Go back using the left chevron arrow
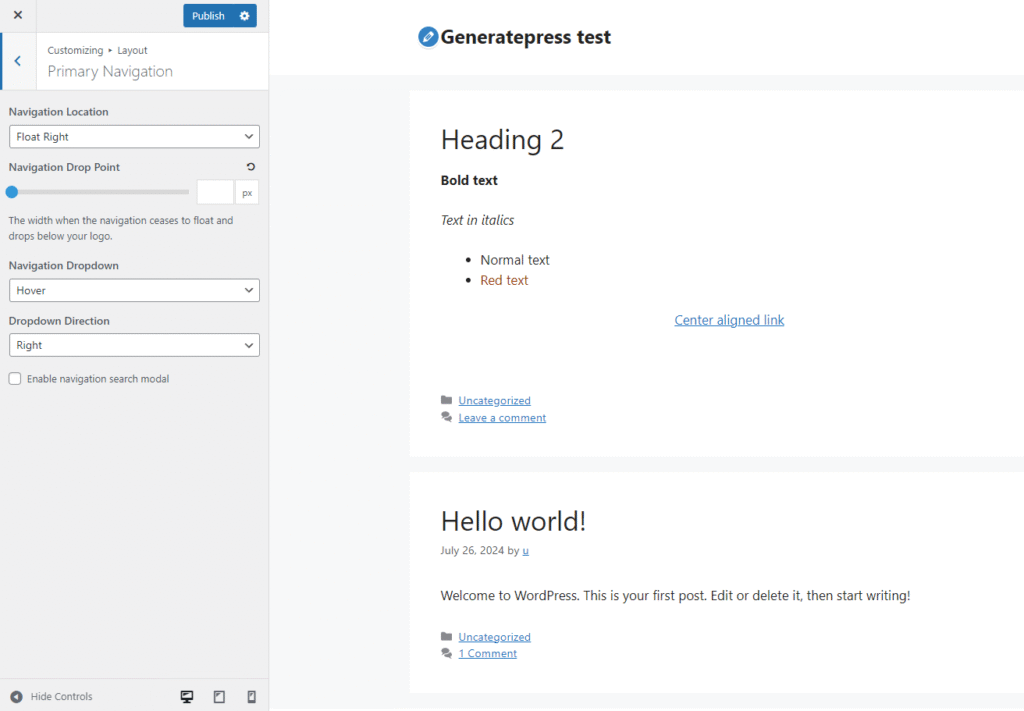 pyautogui.click(x=17, y=61)
